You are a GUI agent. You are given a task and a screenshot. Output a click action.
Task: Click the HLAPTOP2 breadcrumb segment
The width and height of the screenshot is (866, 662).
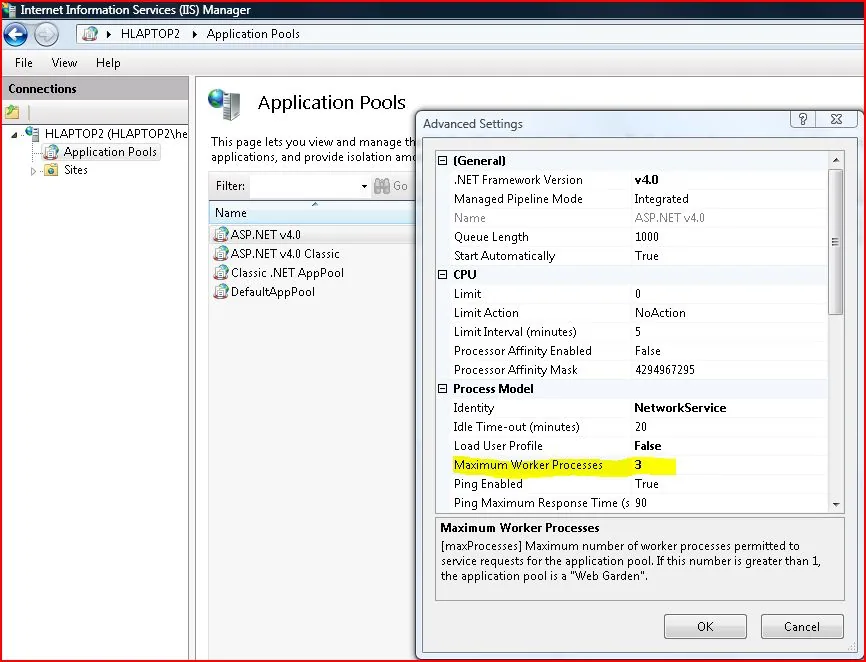pos(150,34)
